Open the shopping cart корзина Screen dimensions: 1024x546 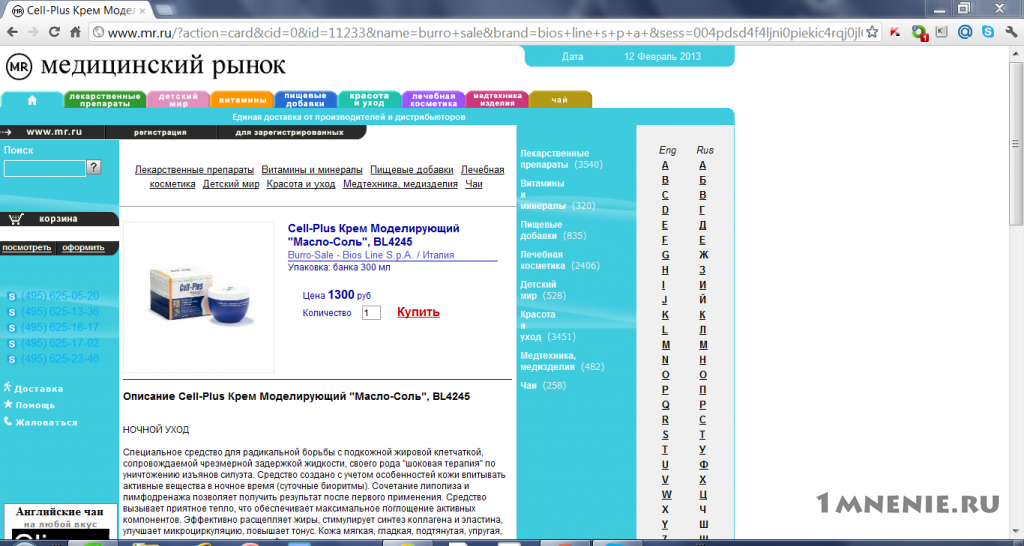click(x=59, y=219)
